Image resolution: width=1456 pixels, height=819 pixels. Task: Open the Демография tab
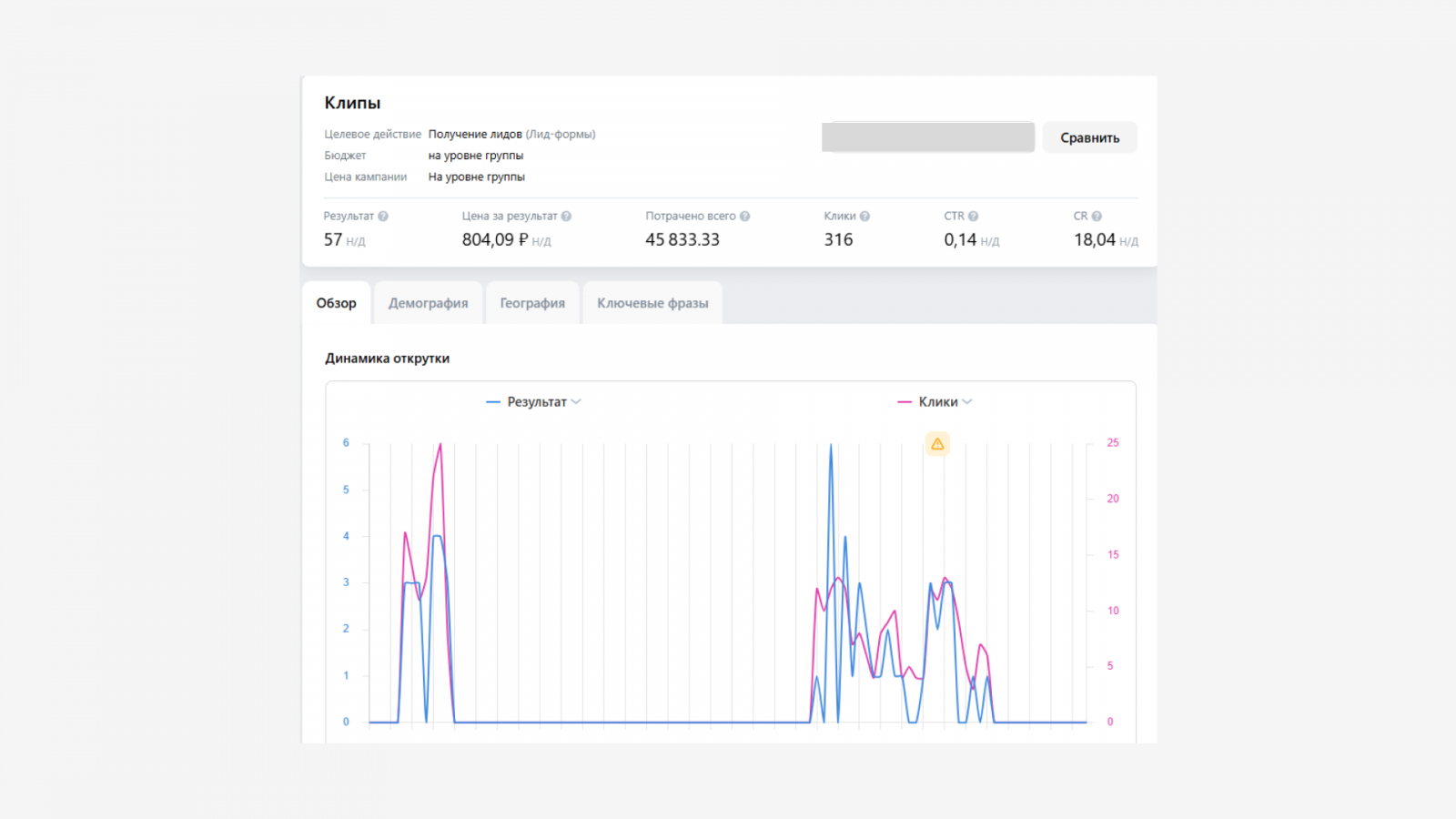(x=428, y=304)
